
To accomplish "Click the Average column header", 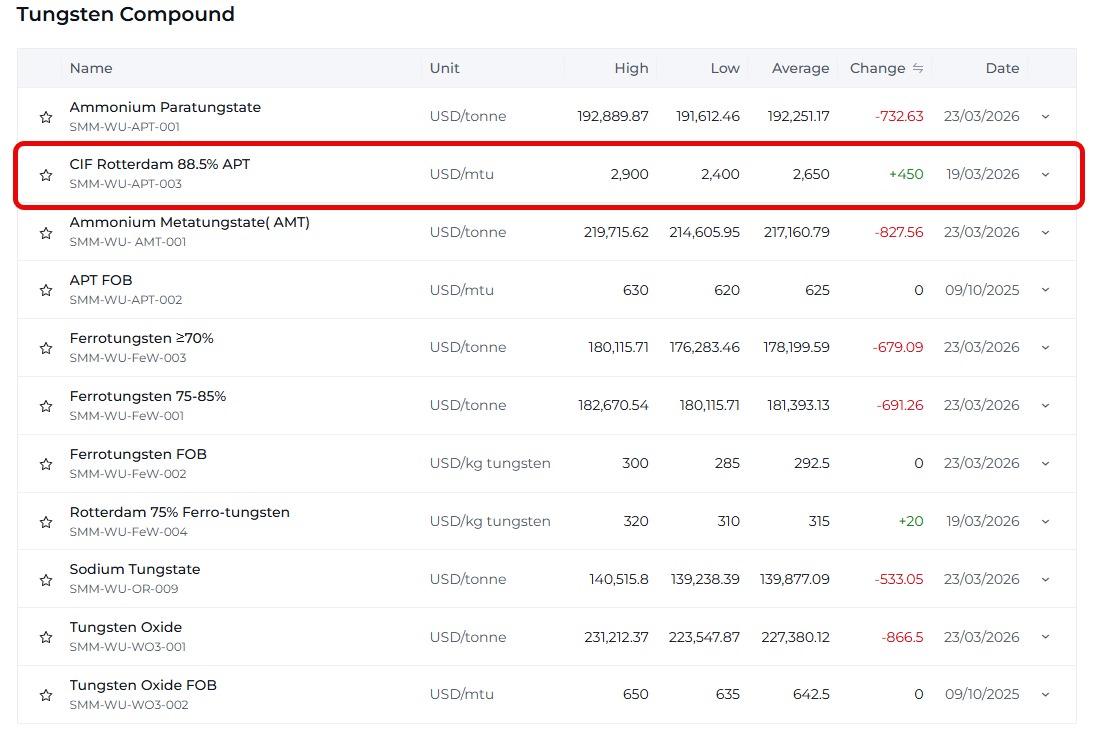I will pyautogui.click(x=801, y=68).
